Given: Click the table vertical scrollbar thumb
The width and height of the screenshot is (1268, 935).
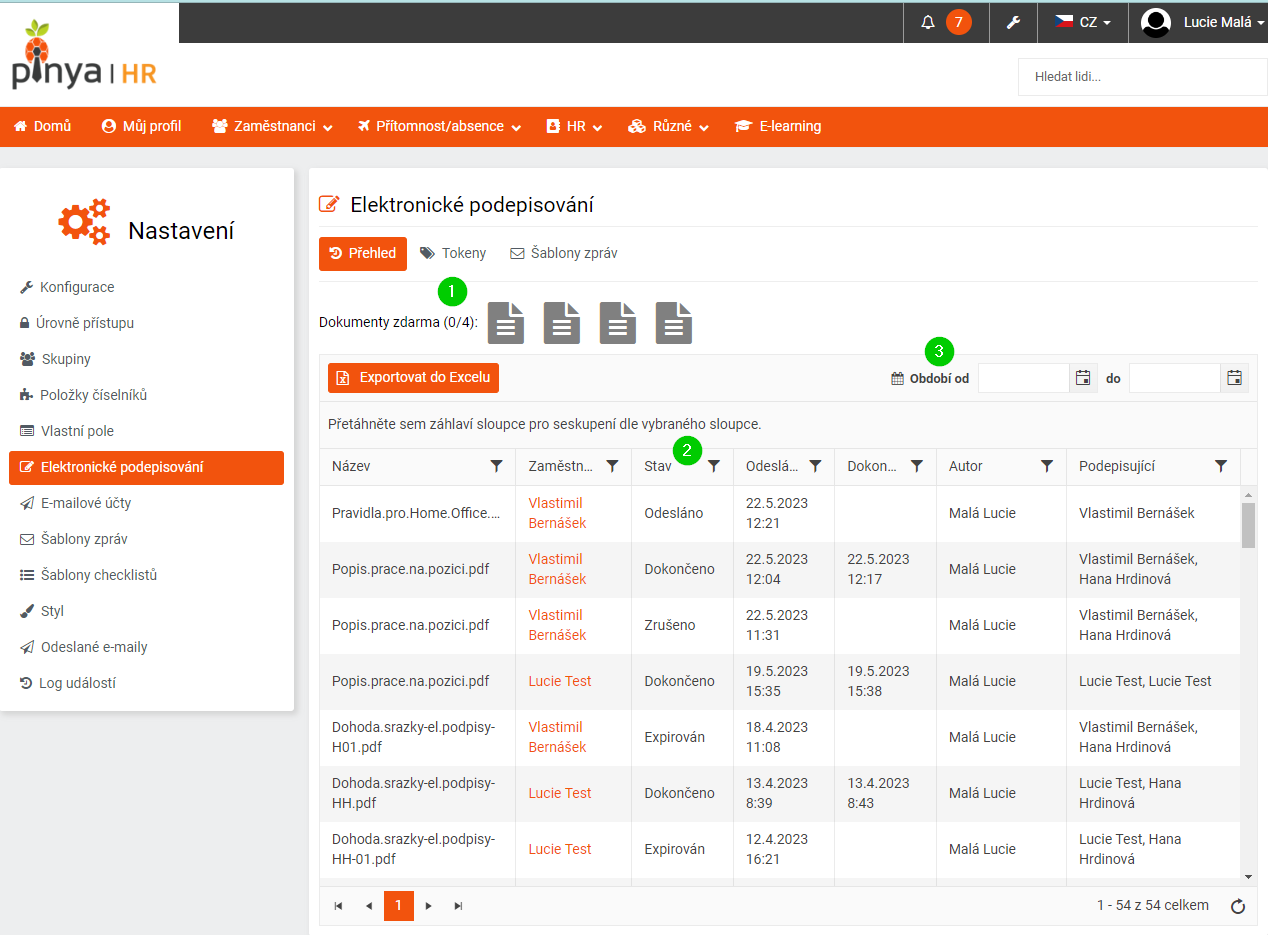Looking at the screenshot, I should point(1248,524).
